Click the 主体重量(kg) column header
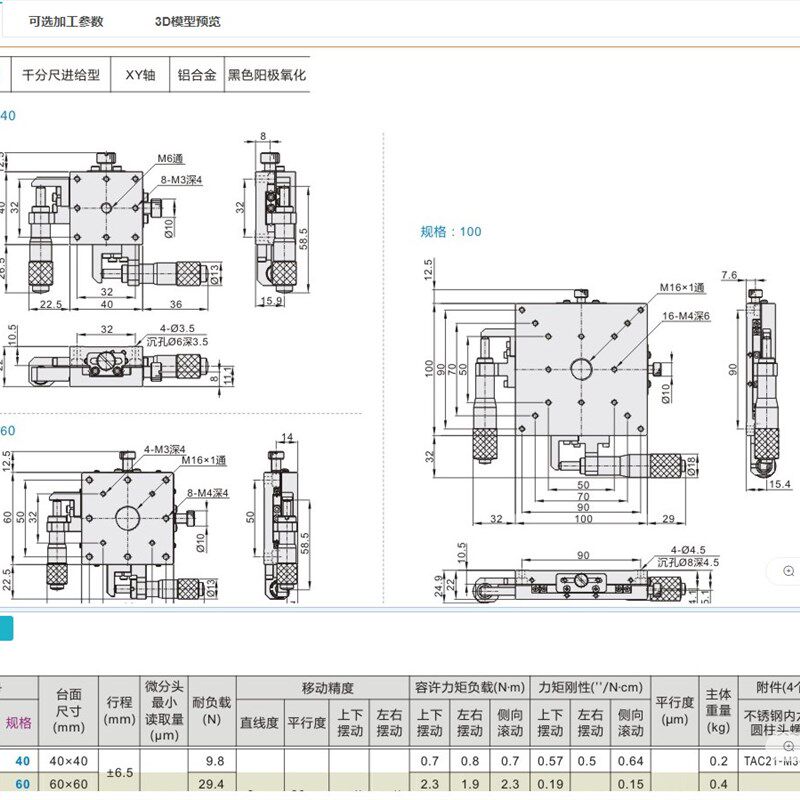 coord(718,711)
